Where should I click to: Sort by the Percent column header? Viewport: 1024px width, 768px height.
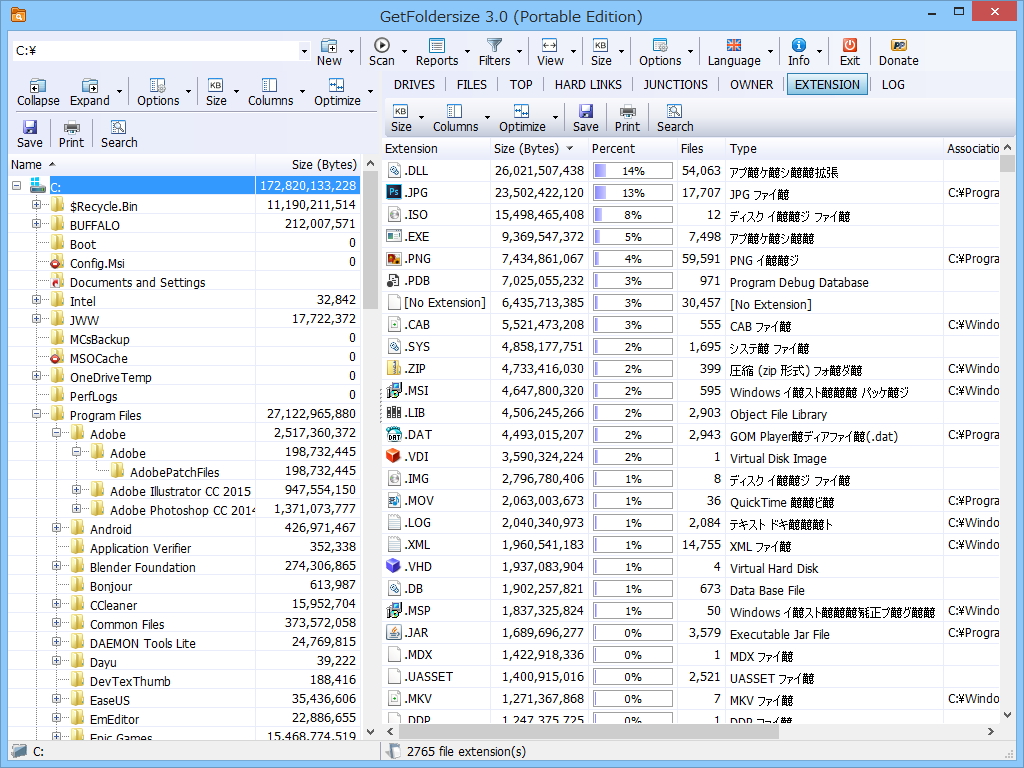632,148
